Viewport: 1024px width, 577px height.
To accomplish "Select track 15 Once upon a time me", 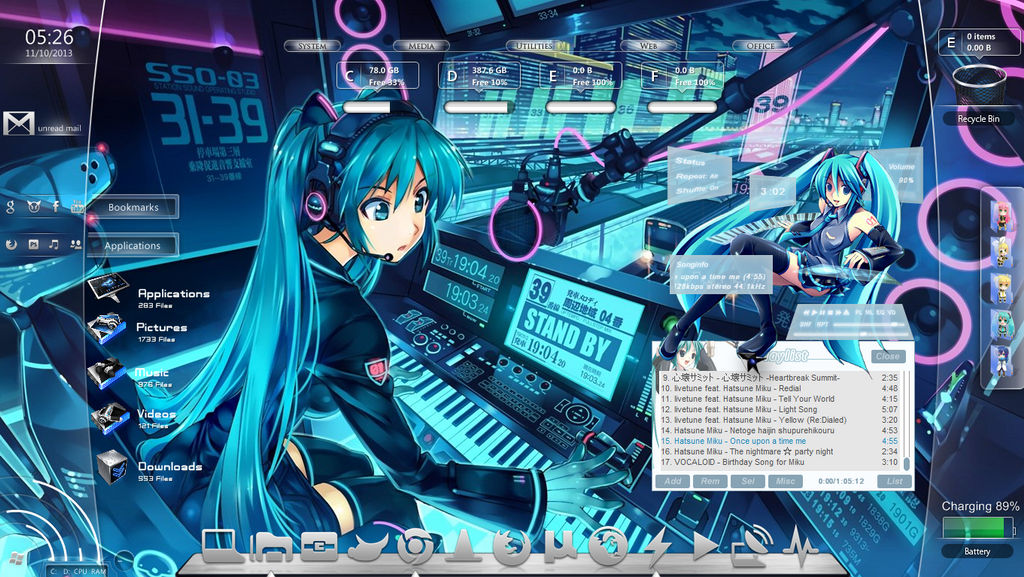I will coord(778,441).
